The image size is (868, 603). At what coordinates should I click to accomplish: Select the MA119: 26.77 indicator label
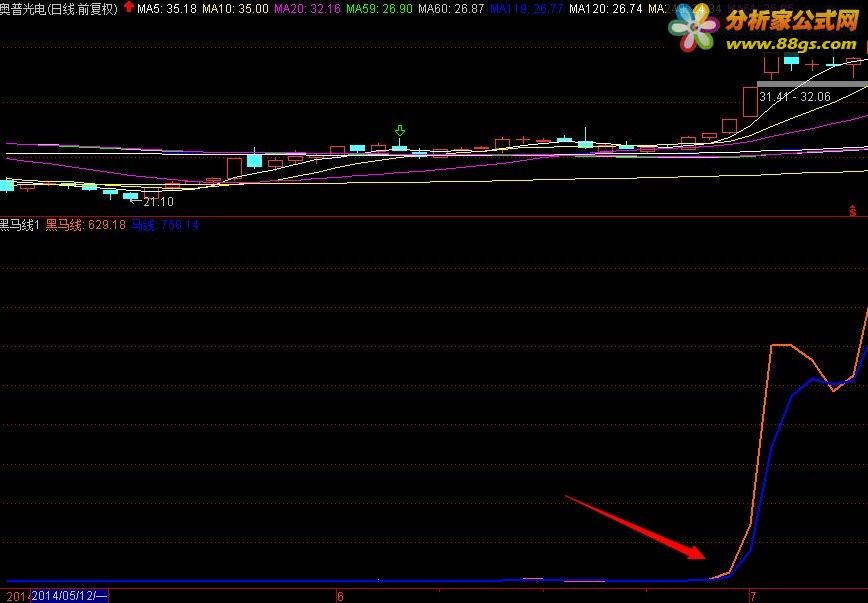pos(526,8)
